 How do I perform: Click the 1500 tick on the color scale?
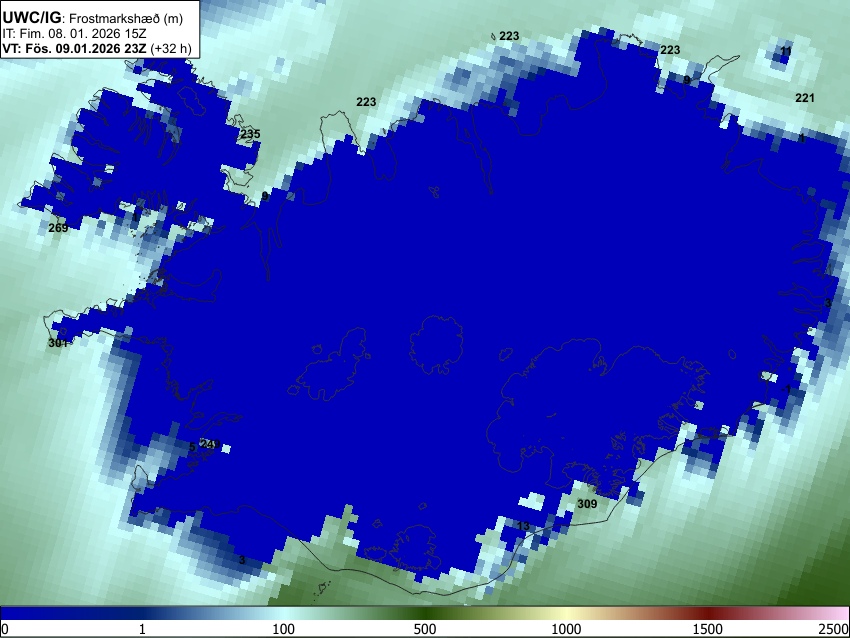[708, 629]
